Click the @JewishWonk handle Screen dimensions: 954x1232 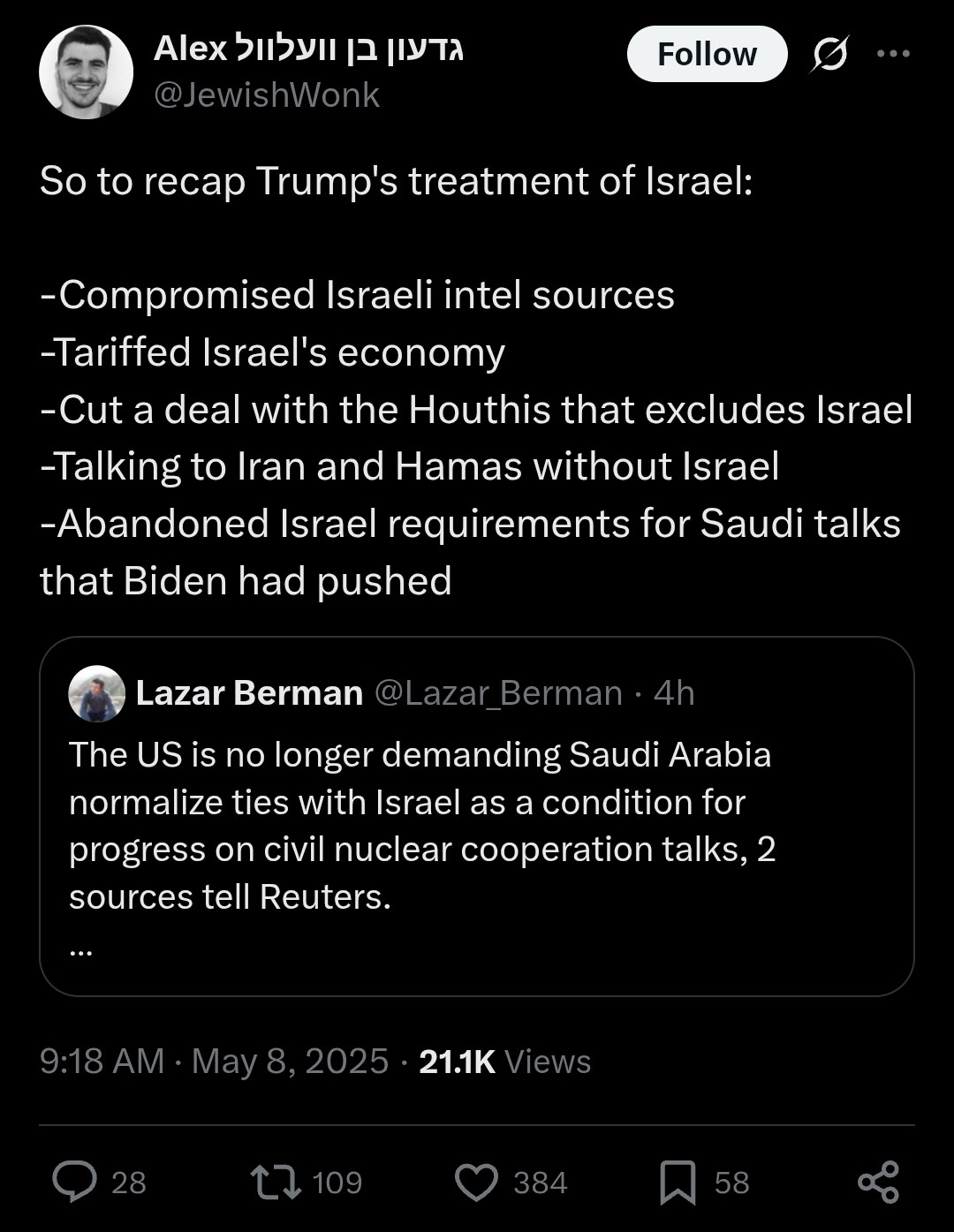click(267, 95)
